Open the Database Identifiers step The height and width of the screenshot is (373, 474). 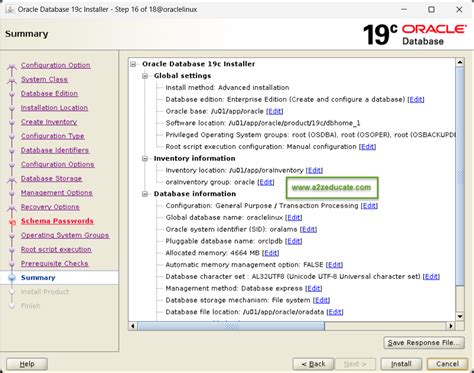click(55, 150)
